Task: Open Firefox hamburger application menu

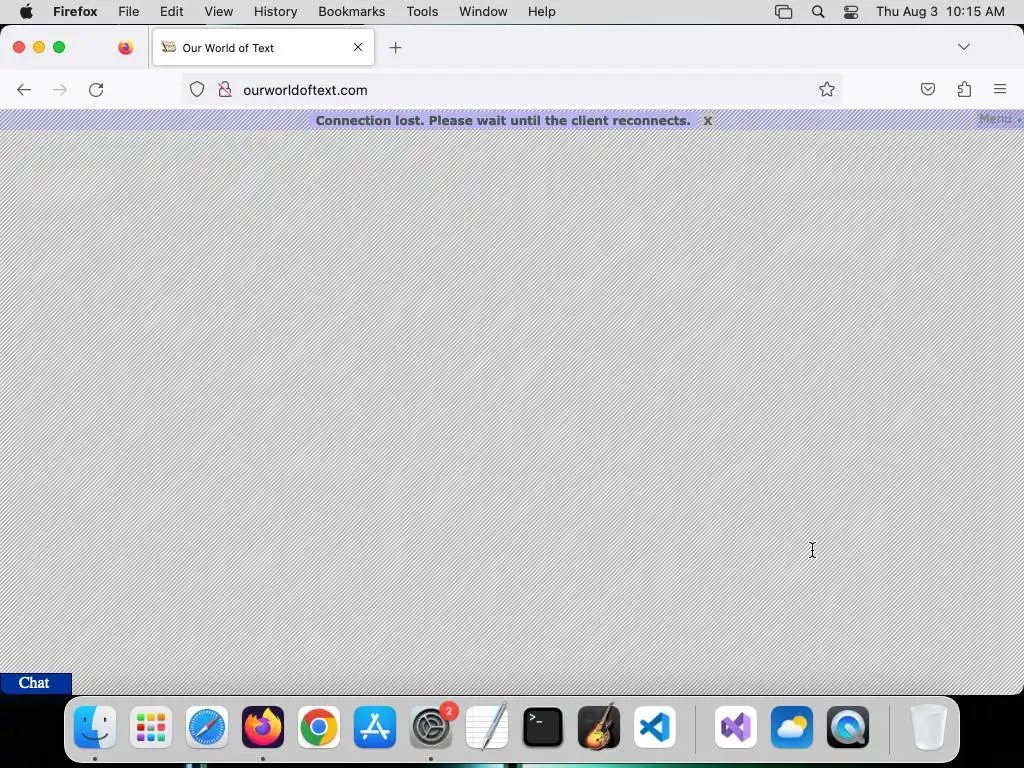Action: pyautogui.click(x=1000, y=89)
